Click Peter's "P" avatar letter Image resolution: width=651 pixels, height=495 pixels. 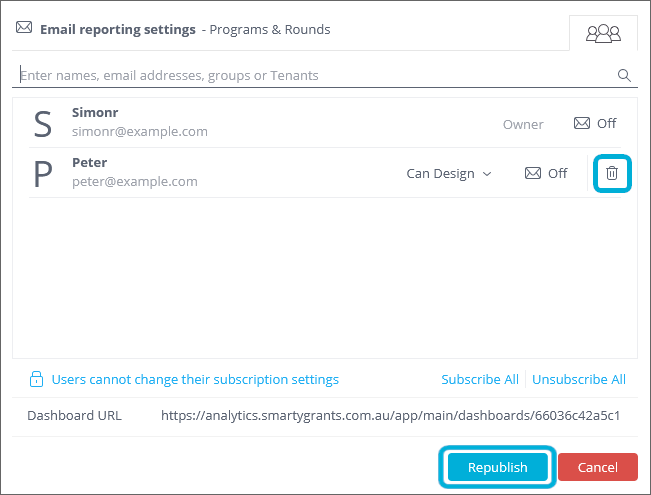43,174
